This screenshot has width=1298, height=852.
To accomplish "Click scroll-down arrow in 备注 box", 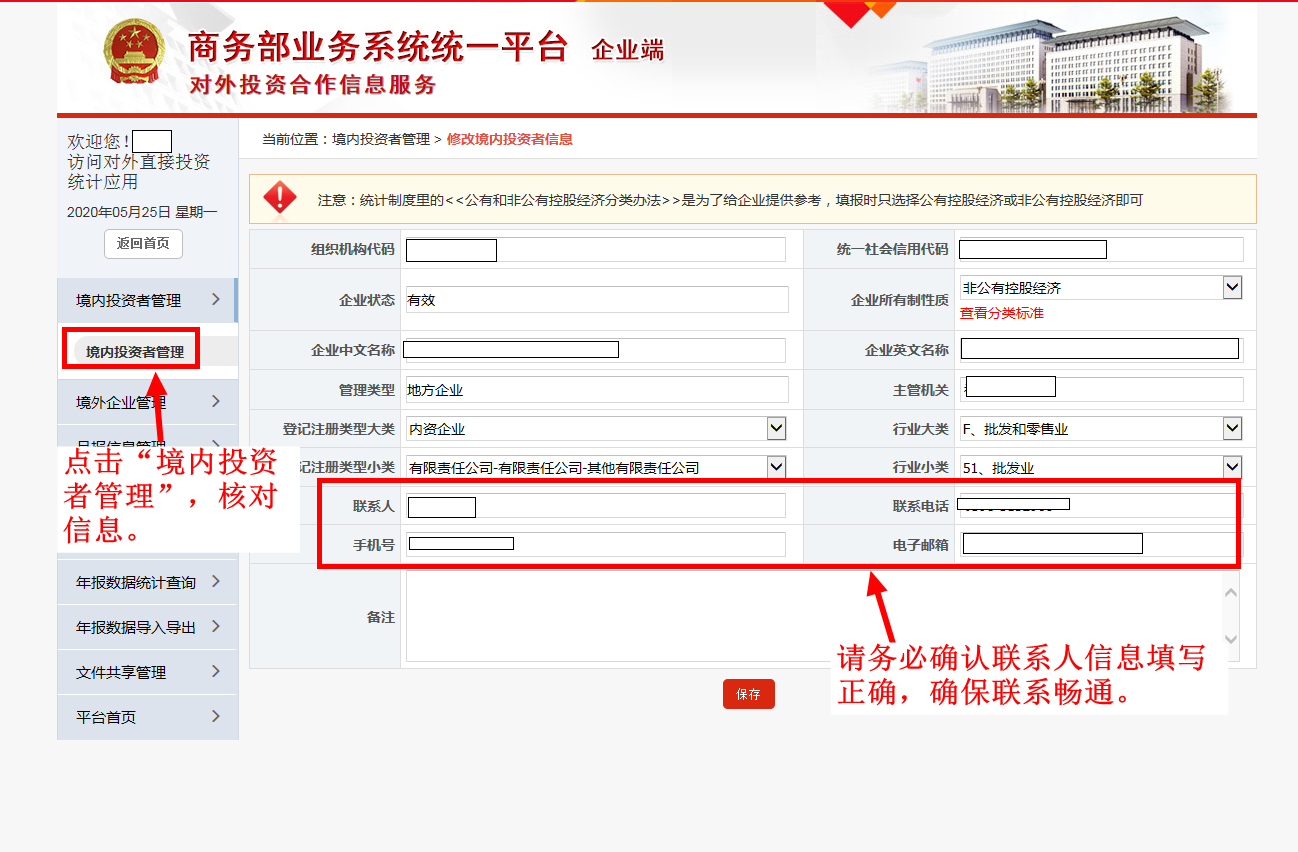I will point(1231,640).
